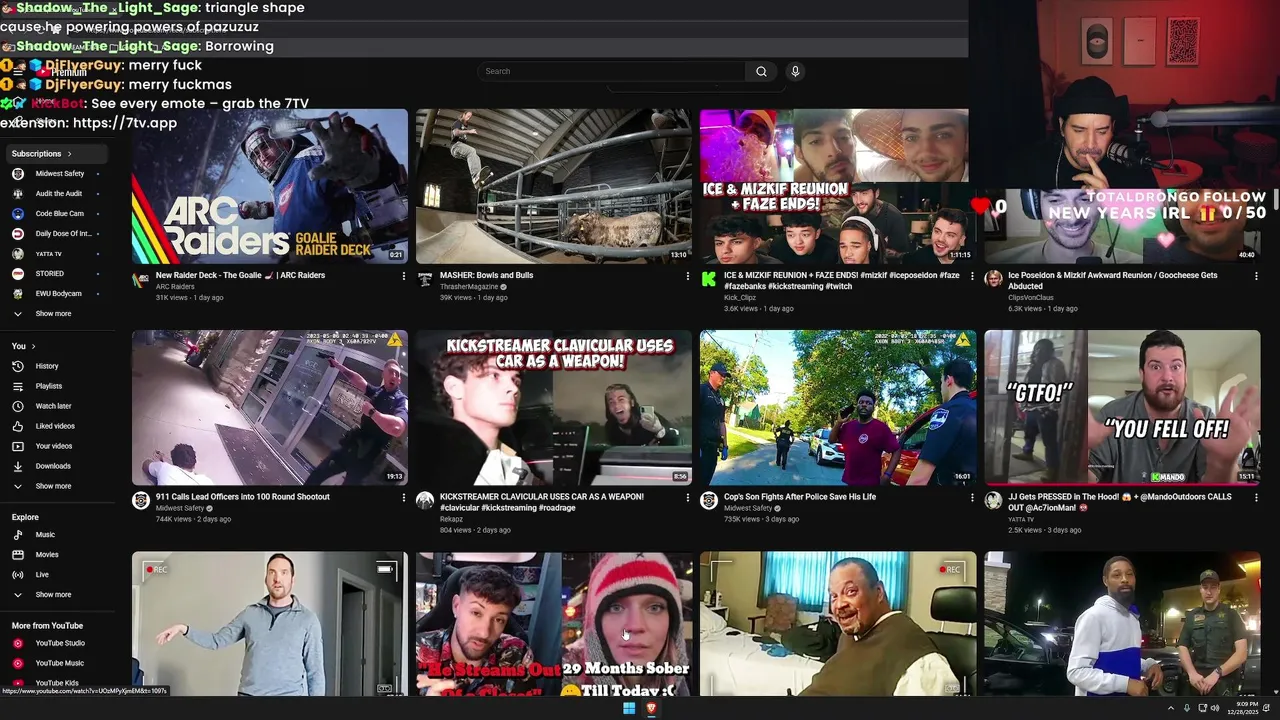This screenshot has height=720, width=1280.
Task: Click Midwest Safety name under 911 Calls video
Action: point(180,508)
